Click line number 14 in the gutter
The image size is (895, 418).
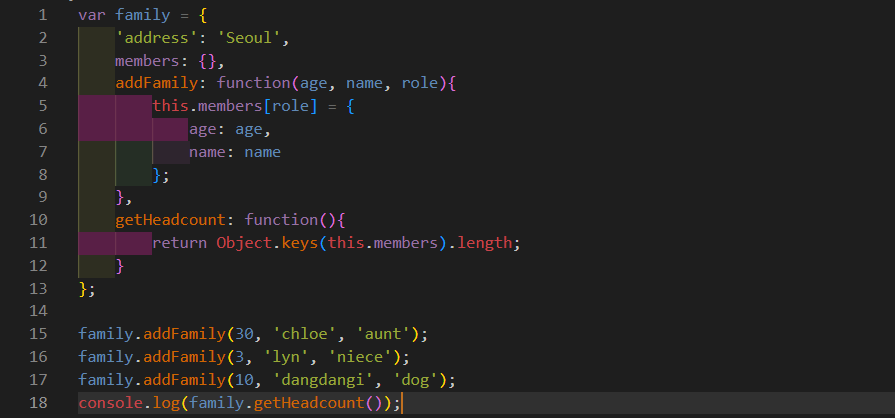tap(39, 312)
